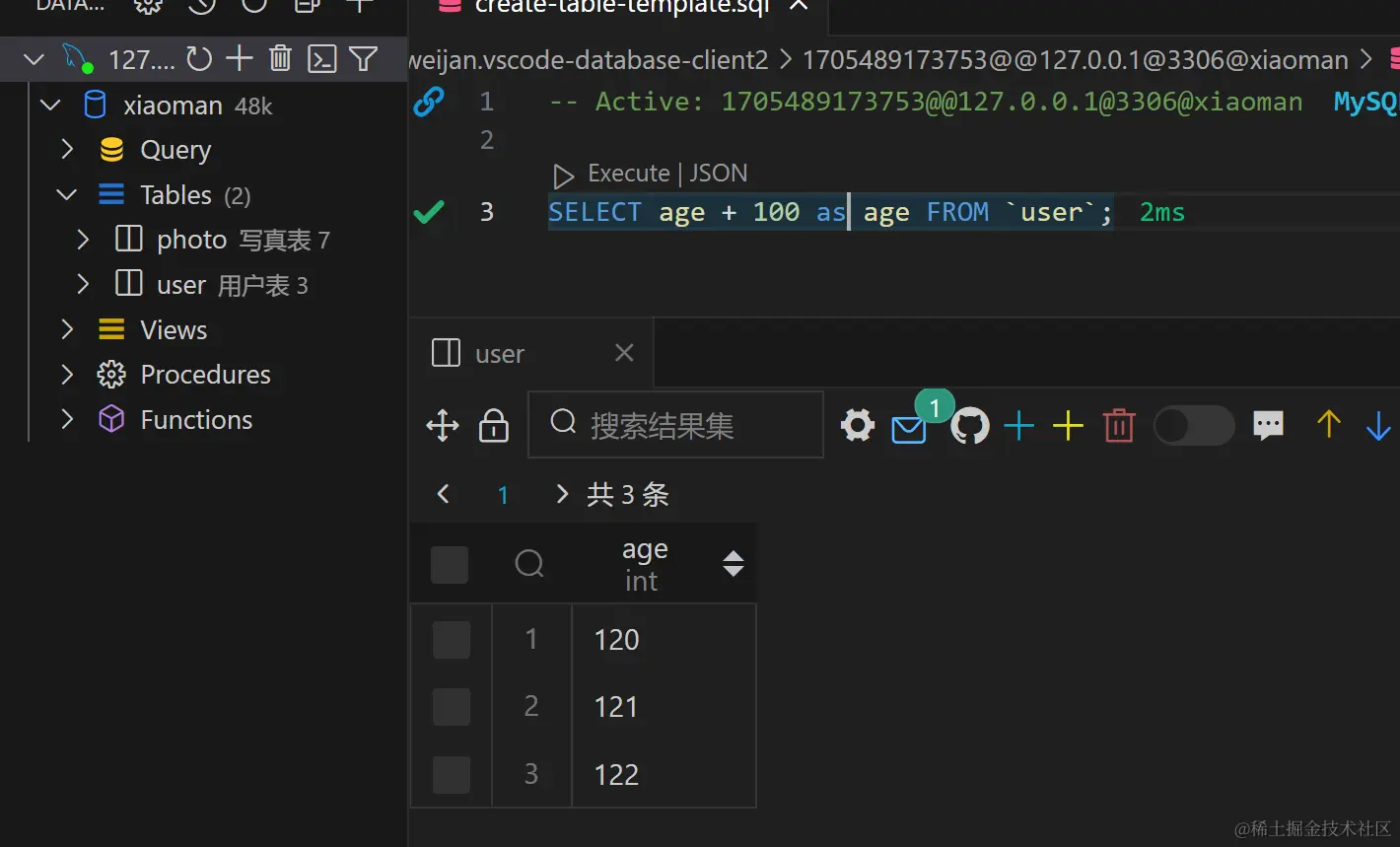Click the red trash icon in the results toolbar

pos(1119,426)
